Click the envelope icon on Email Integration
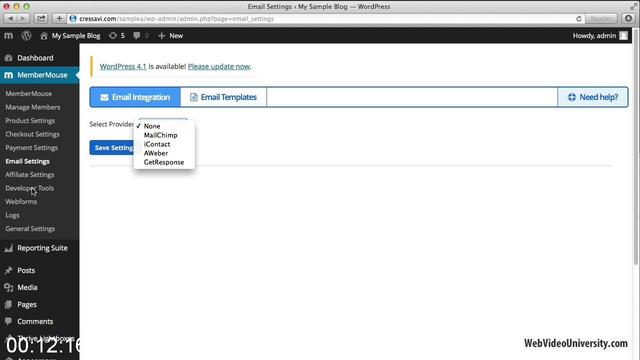The width and height of the screenshot is (640, 360). click(x=104, y=97)
